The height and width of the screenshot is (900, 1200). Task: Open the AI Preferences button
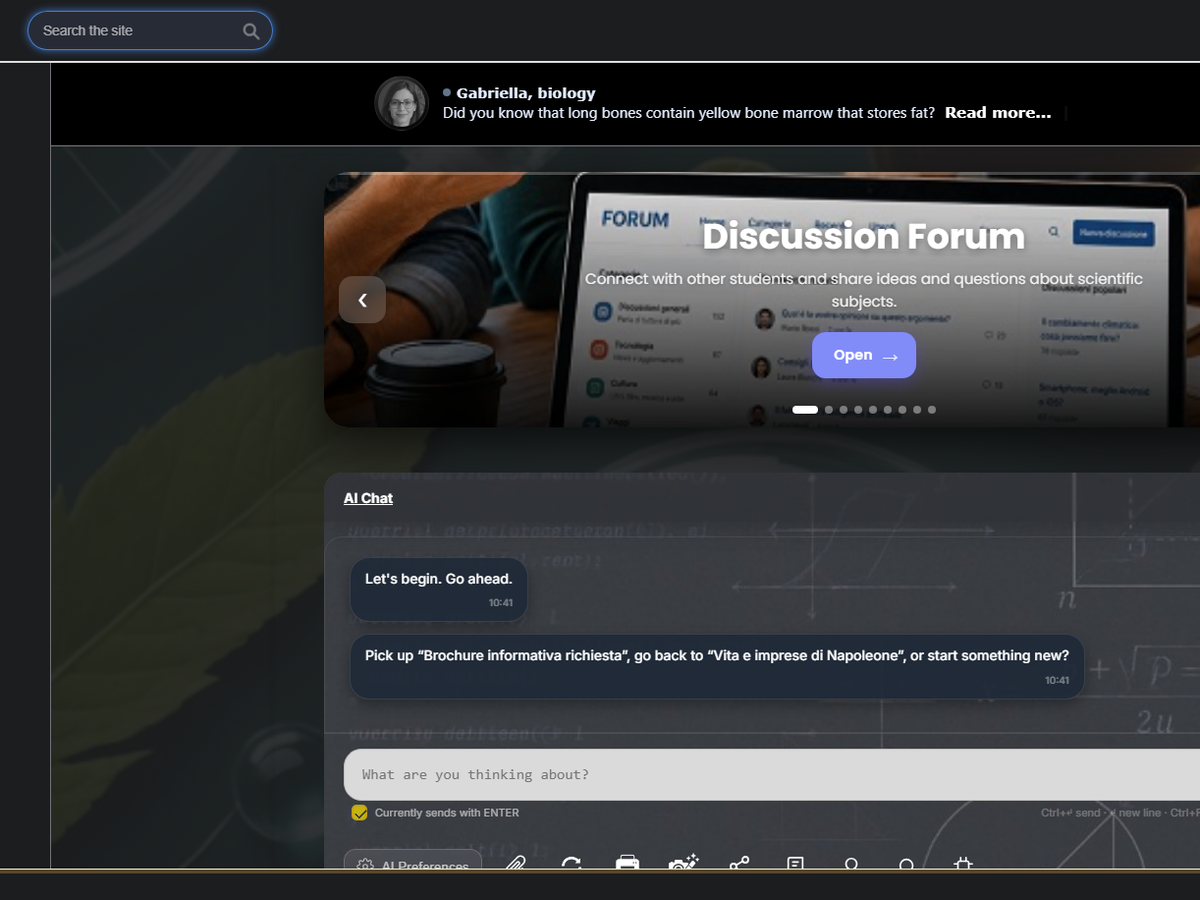pyautogui.click(x=413, y=862)
